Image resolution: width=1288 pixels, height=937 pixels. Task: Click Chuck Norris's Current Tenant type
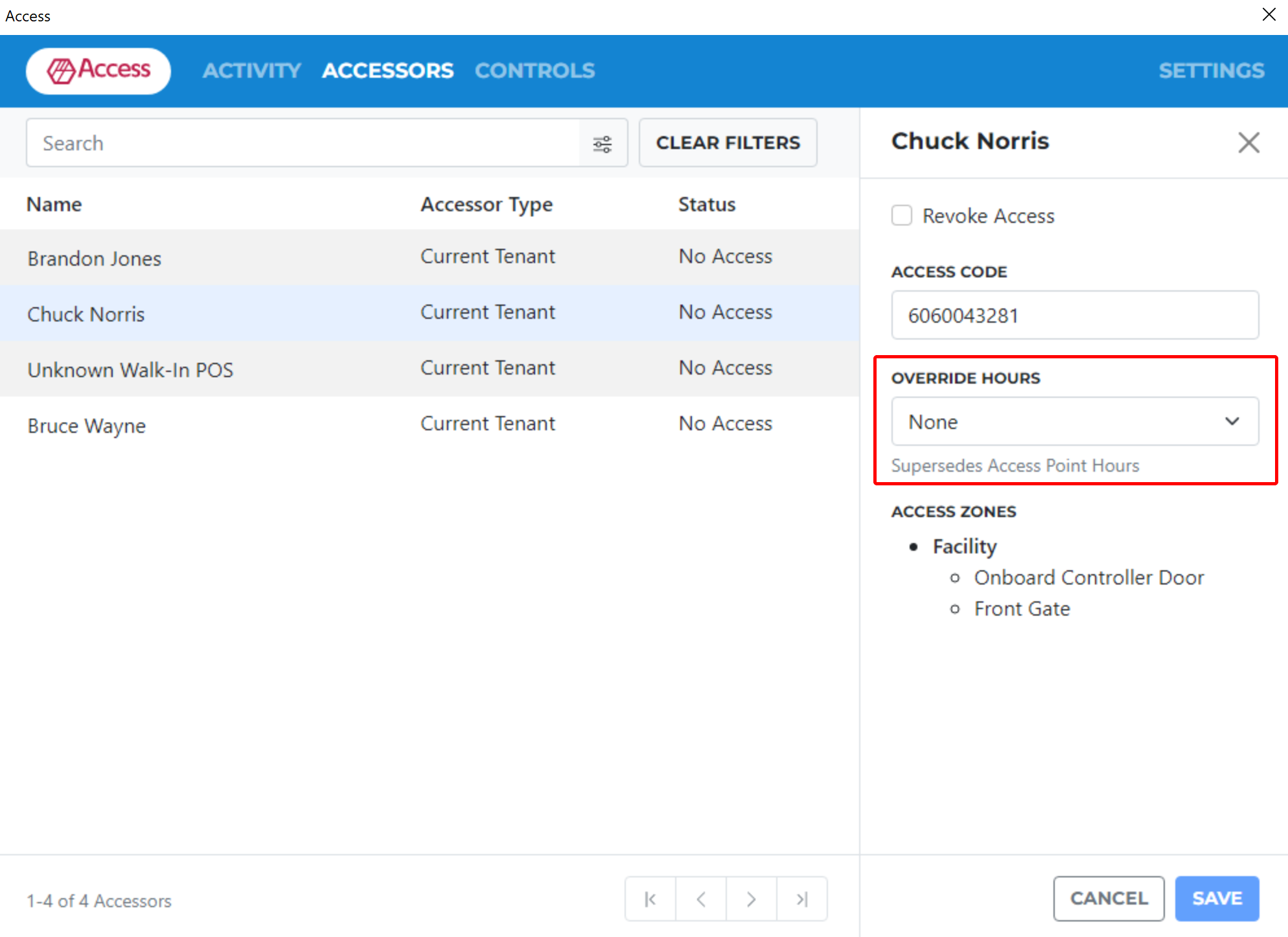click(488, 312)
